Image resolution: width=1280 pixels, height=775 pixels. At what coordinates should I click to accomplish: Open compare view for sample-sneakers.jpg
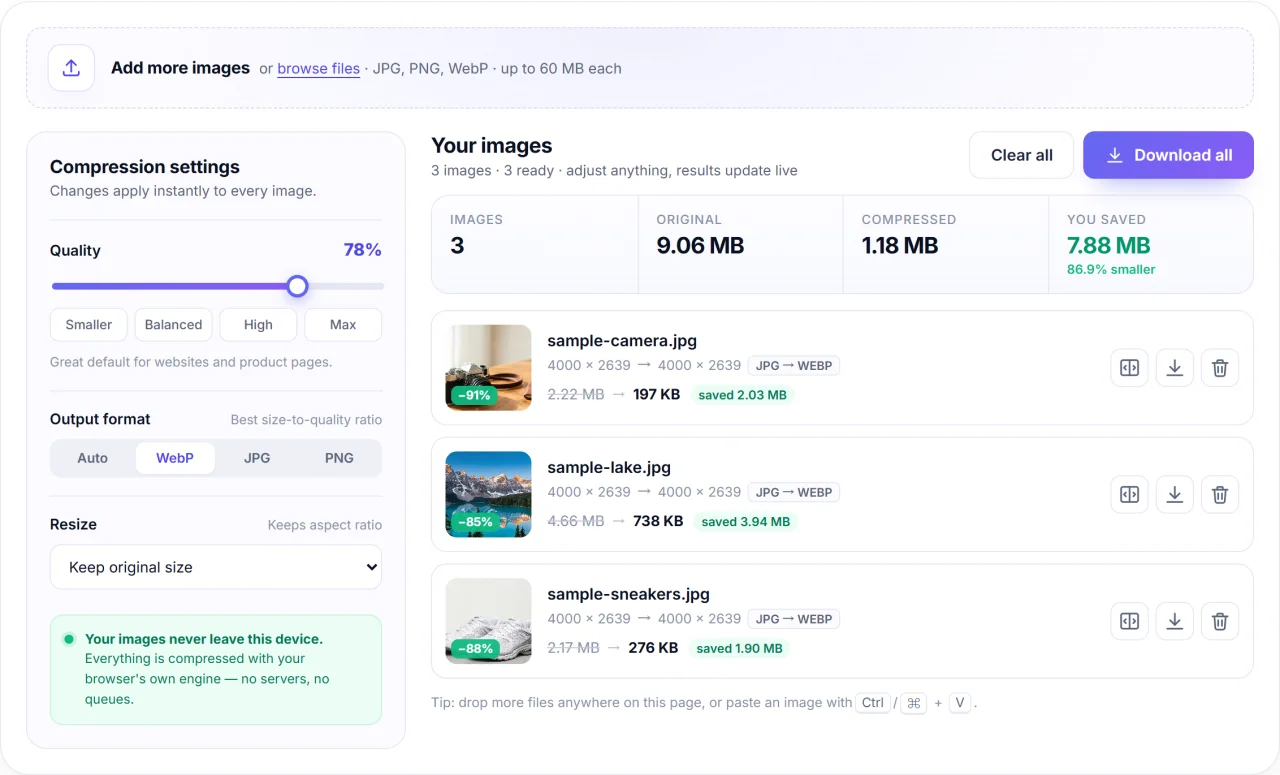[1130, 621]
